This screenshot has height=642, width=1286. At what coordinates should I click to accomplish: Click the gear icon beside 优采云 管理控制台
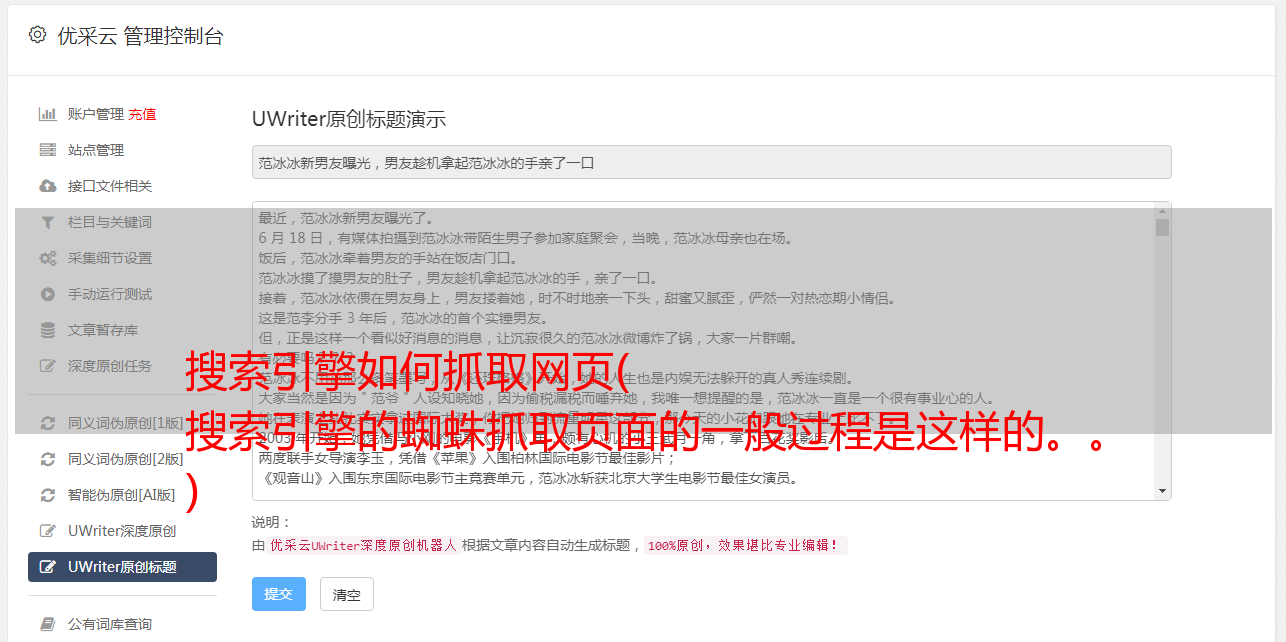coord(37,35)
